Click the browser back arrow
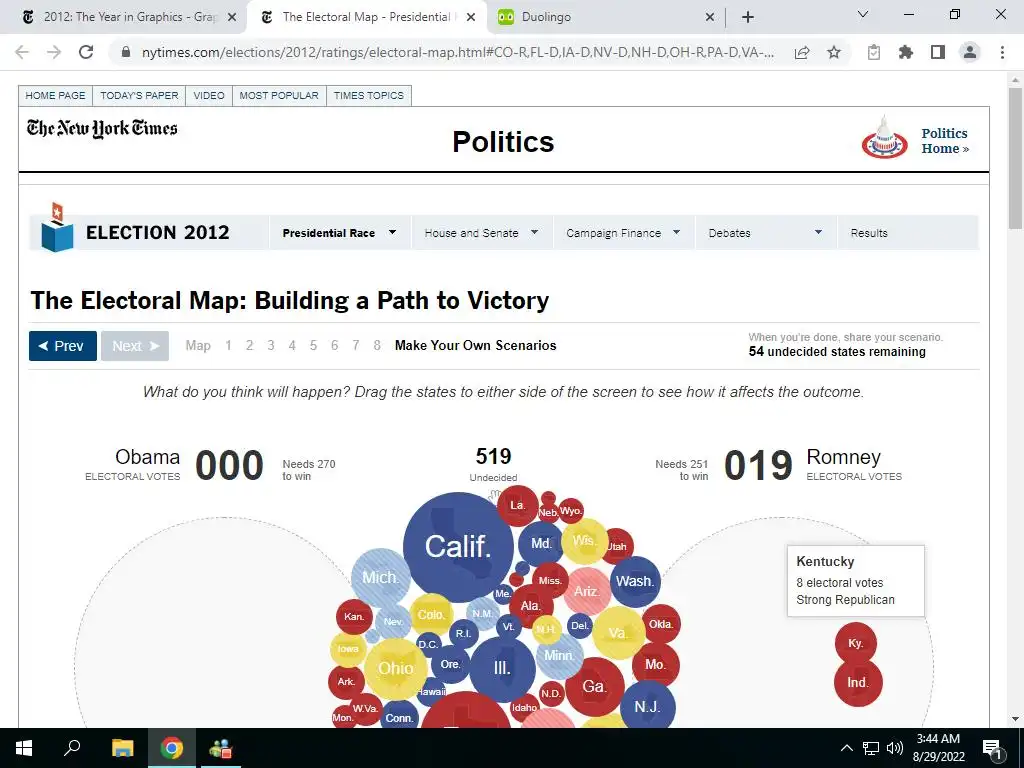 click(22, 52)
